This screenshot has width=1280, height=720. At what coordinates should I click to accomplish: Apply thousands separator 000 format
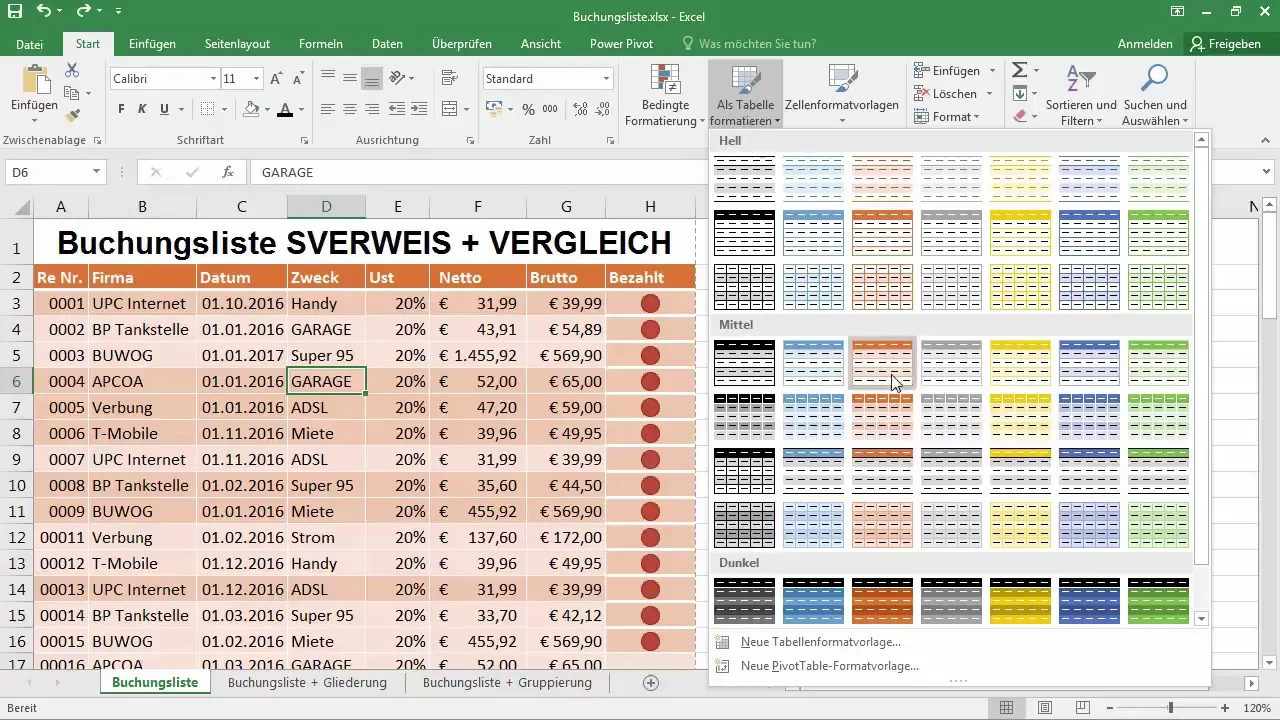551,109
